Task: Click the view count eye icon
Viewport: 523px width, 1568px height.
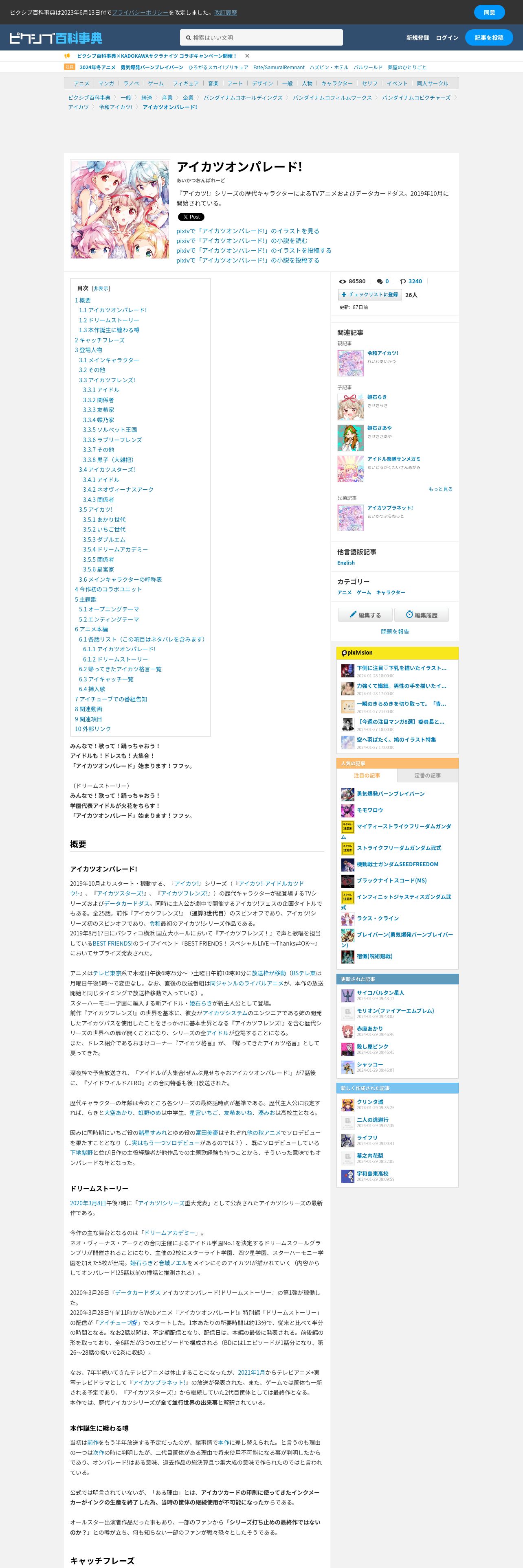Action: pos(342,281)
